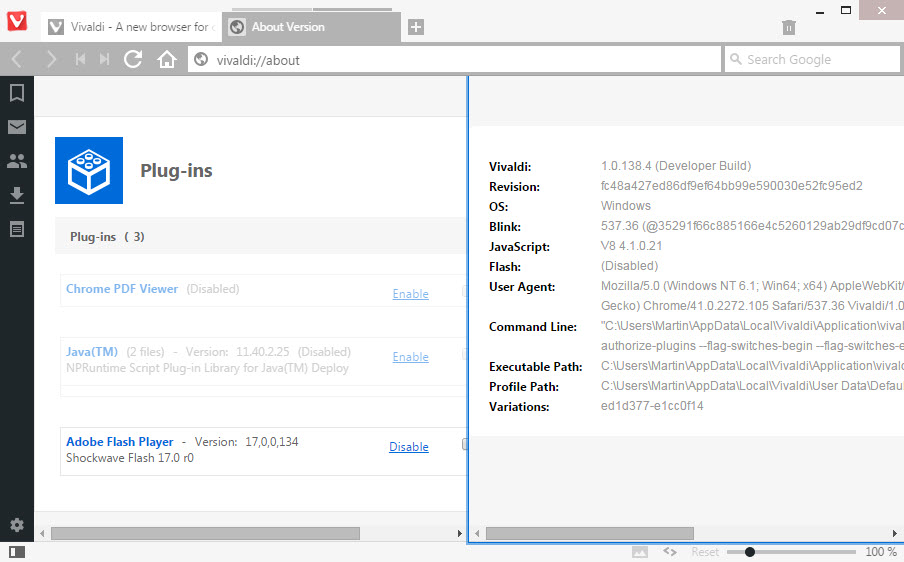Select the V8 4.1.0.21 JavaScript value
The image size is (904, 562).
point(631,246)
